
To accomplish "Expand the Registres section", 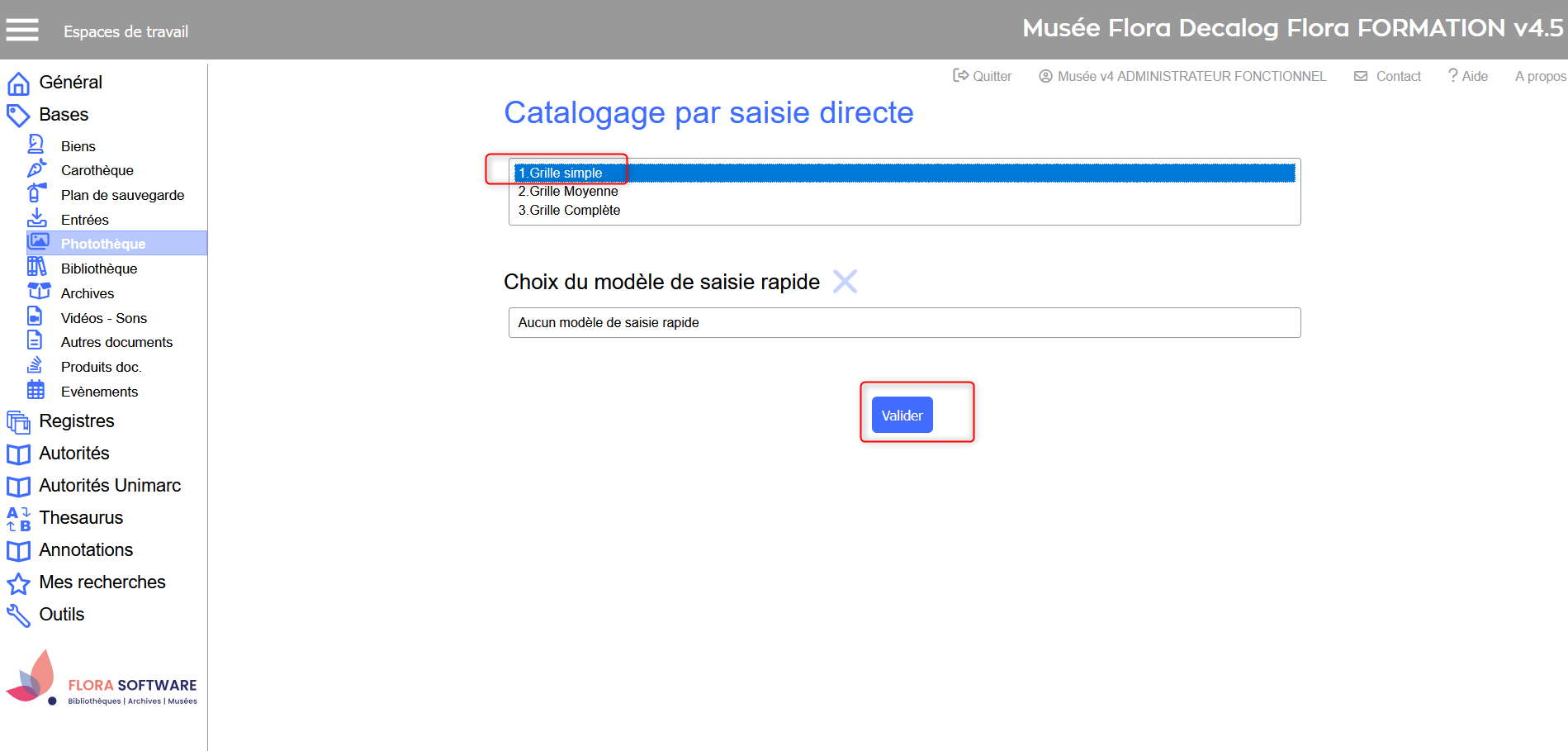I will point(76,421).
